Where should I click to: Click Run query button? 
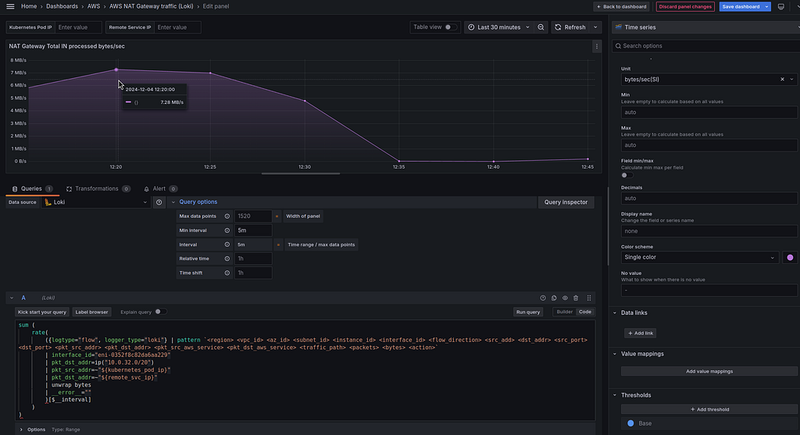click(x=528, y=312)
